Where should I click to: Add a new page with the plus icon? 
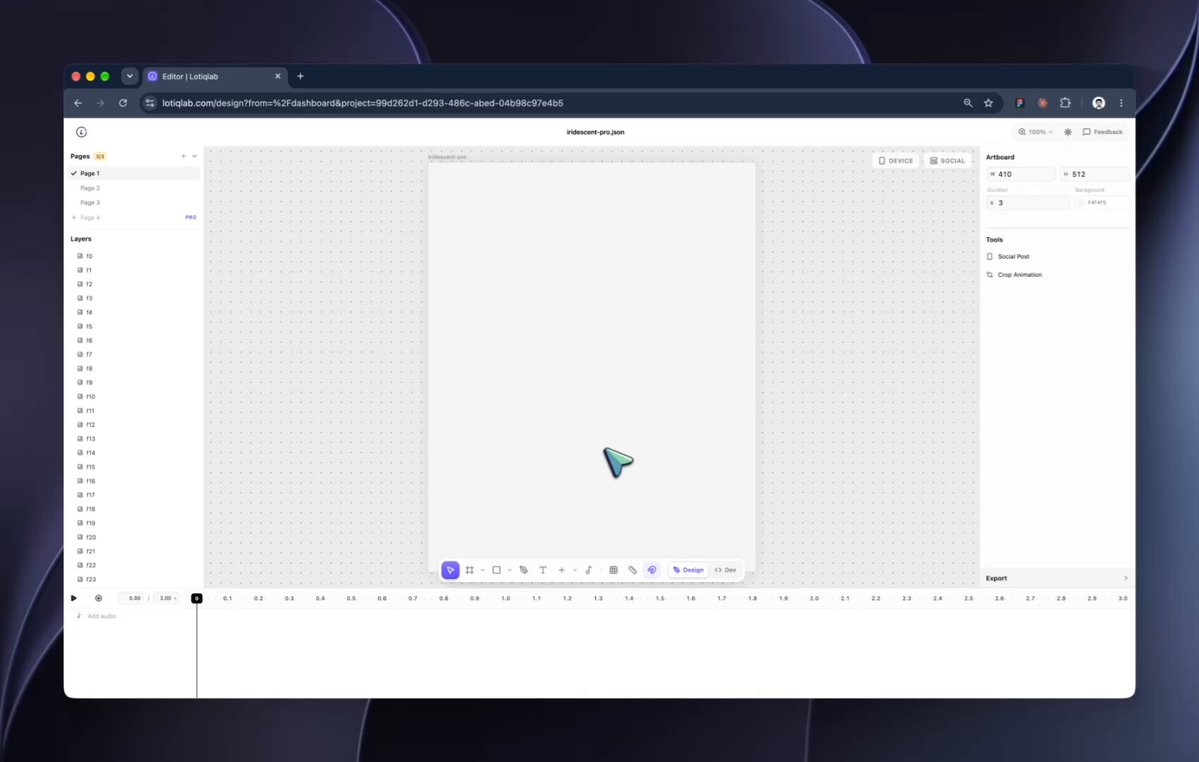click(184, 156)
